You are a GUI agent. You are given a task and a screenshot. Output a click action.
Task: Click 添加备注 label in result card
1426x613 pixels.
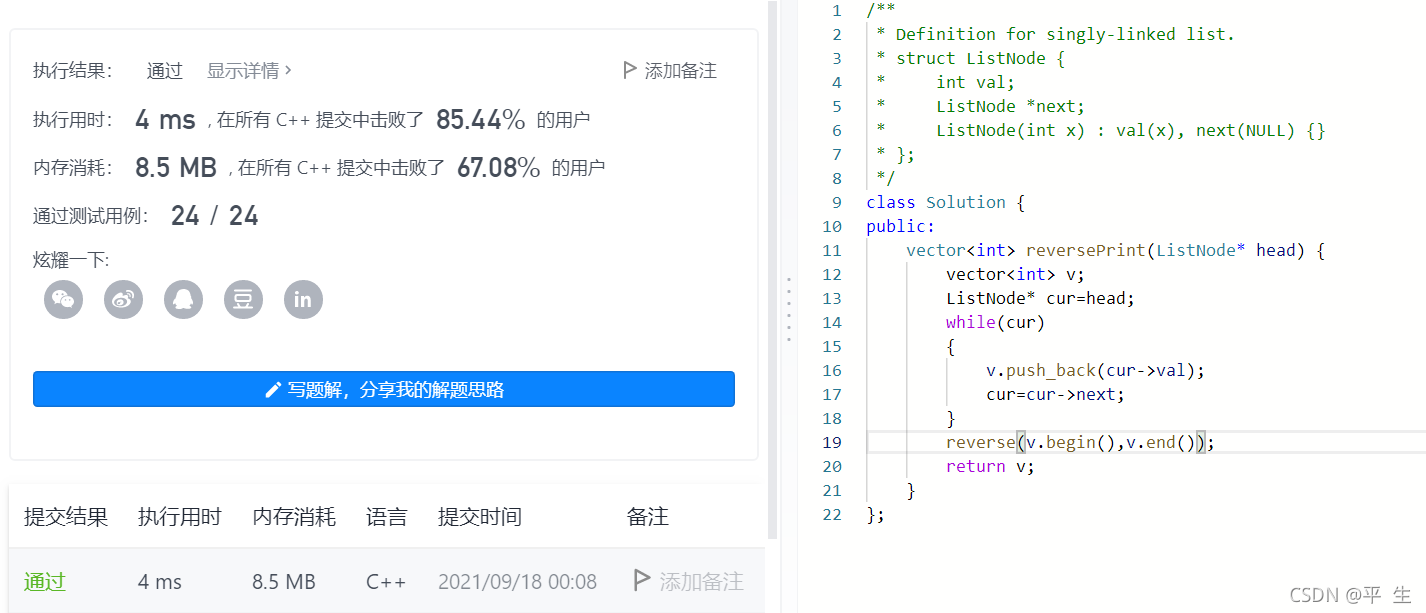click(x=680, y=71)
